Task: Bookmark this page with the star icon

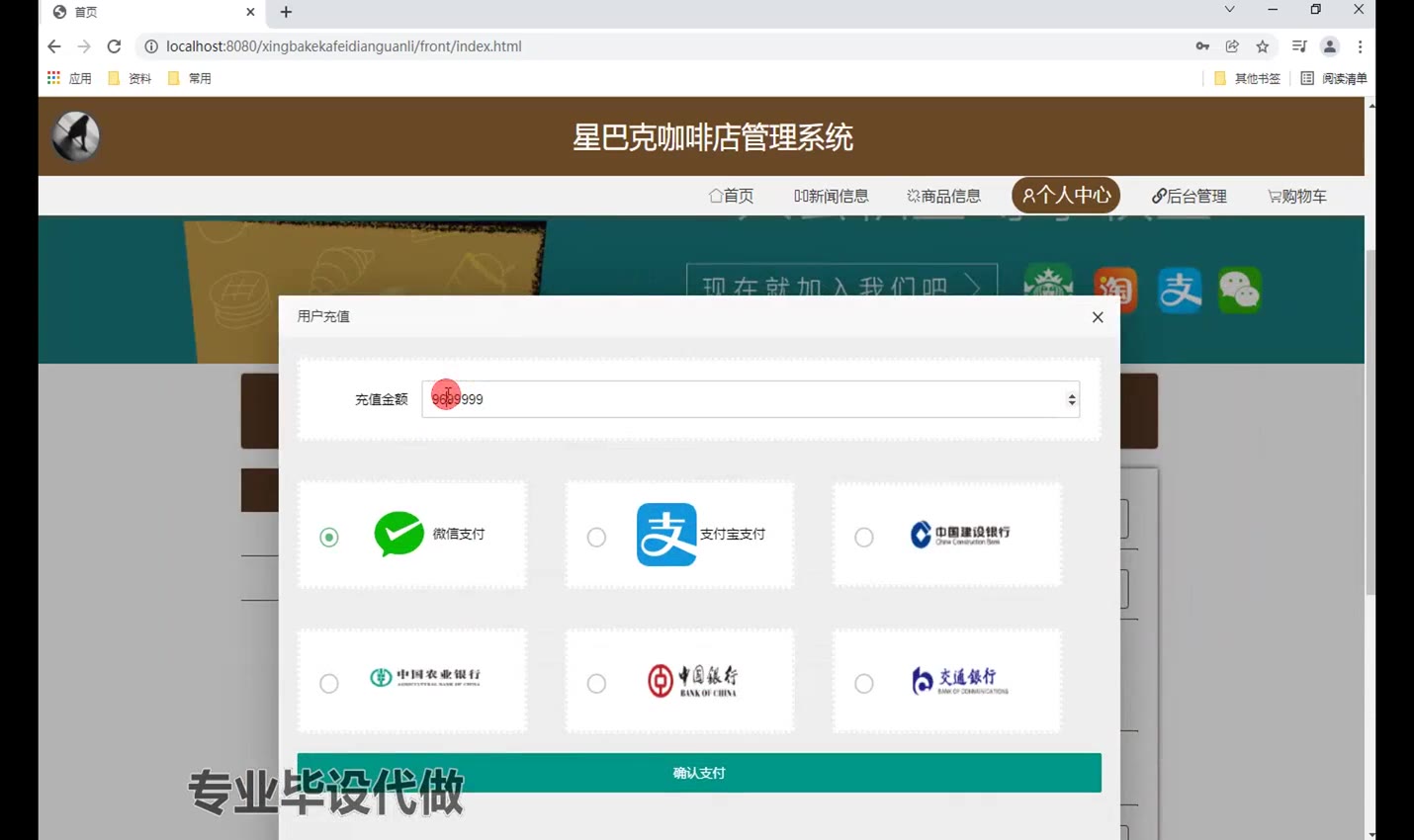Action: click(x=1263, y=46)
